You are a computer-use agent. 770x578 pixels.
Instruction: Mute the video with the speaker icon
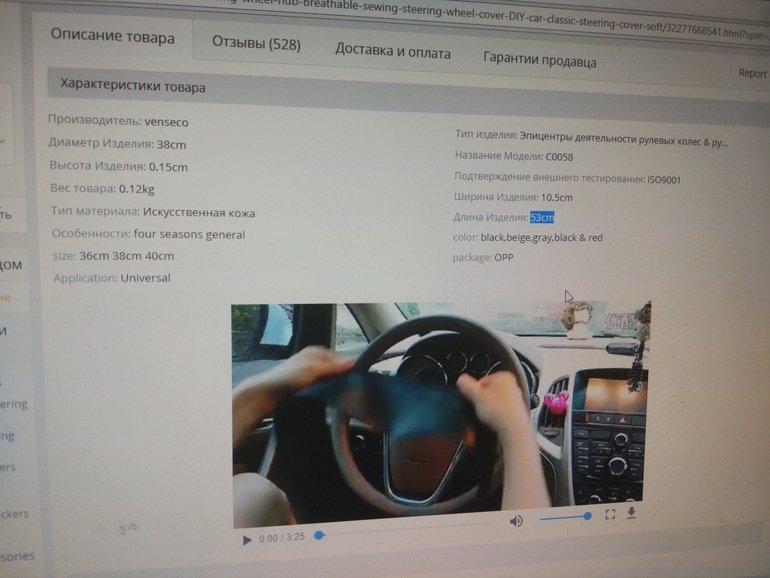click(516, 521)
